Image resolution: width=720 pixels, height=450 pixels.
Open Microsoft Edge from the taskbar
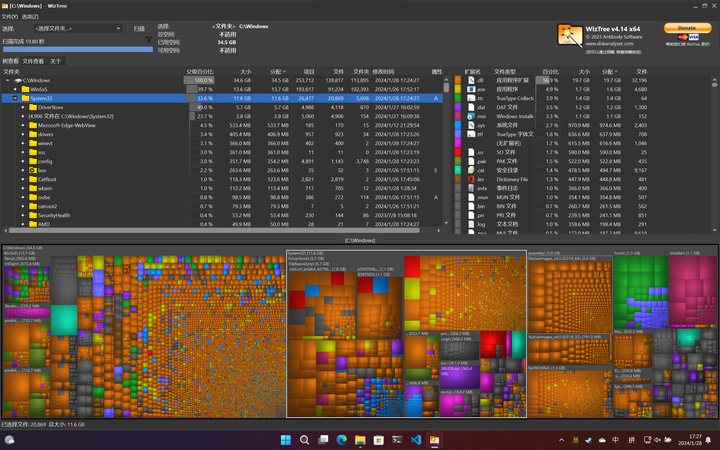[341, 440]
